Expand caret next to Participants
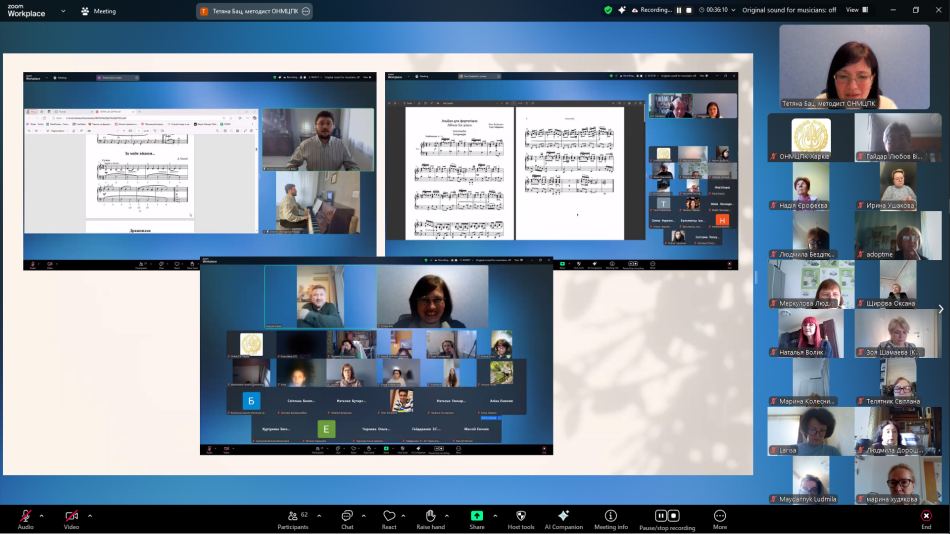 click(319, 516)
